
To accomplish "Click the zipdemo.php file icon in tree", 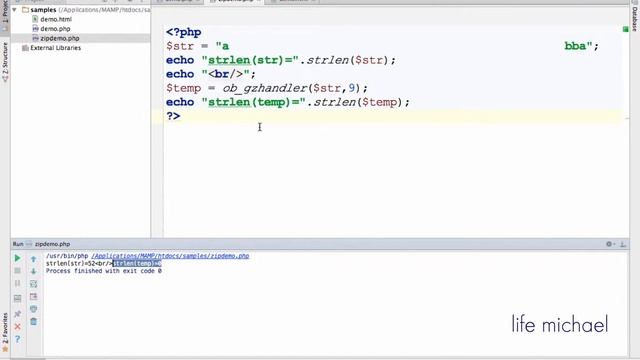I will click(35, 38).
